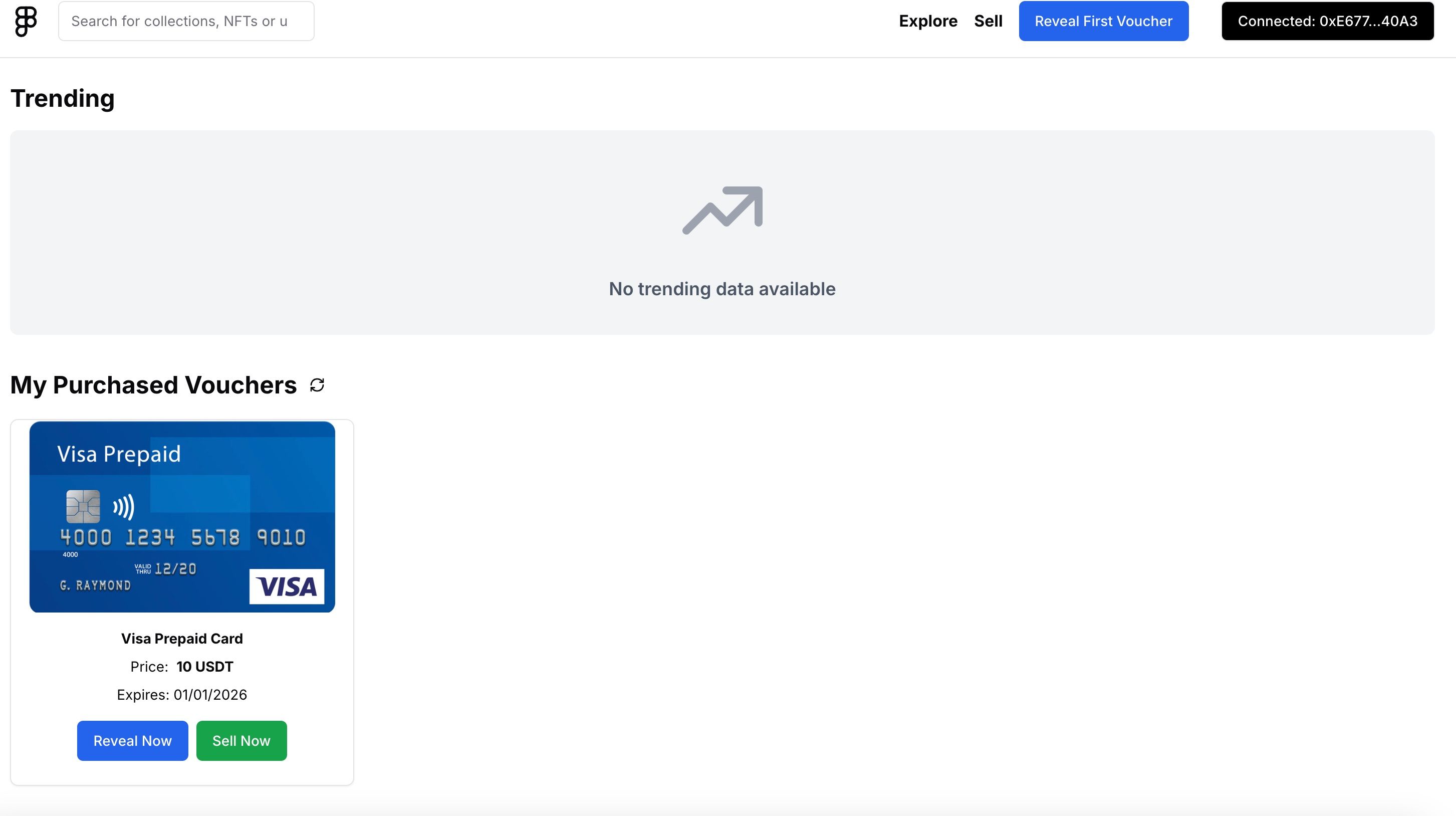
Task: Click the Trending heading
Action: 63,98
